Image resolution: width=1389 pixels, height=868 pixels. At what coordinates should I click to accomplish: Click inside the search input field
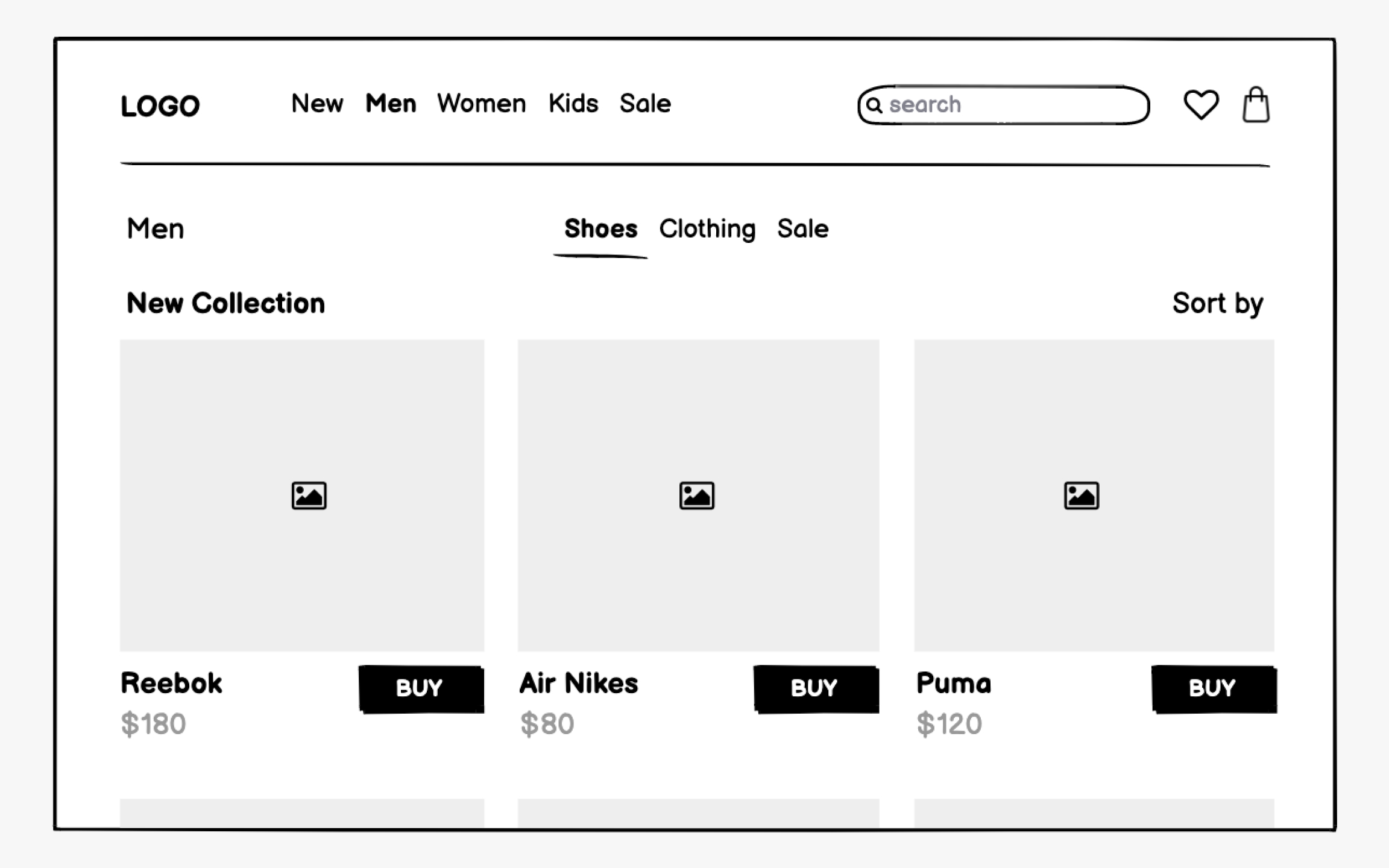pyautogui.click(x=995, y=105)
